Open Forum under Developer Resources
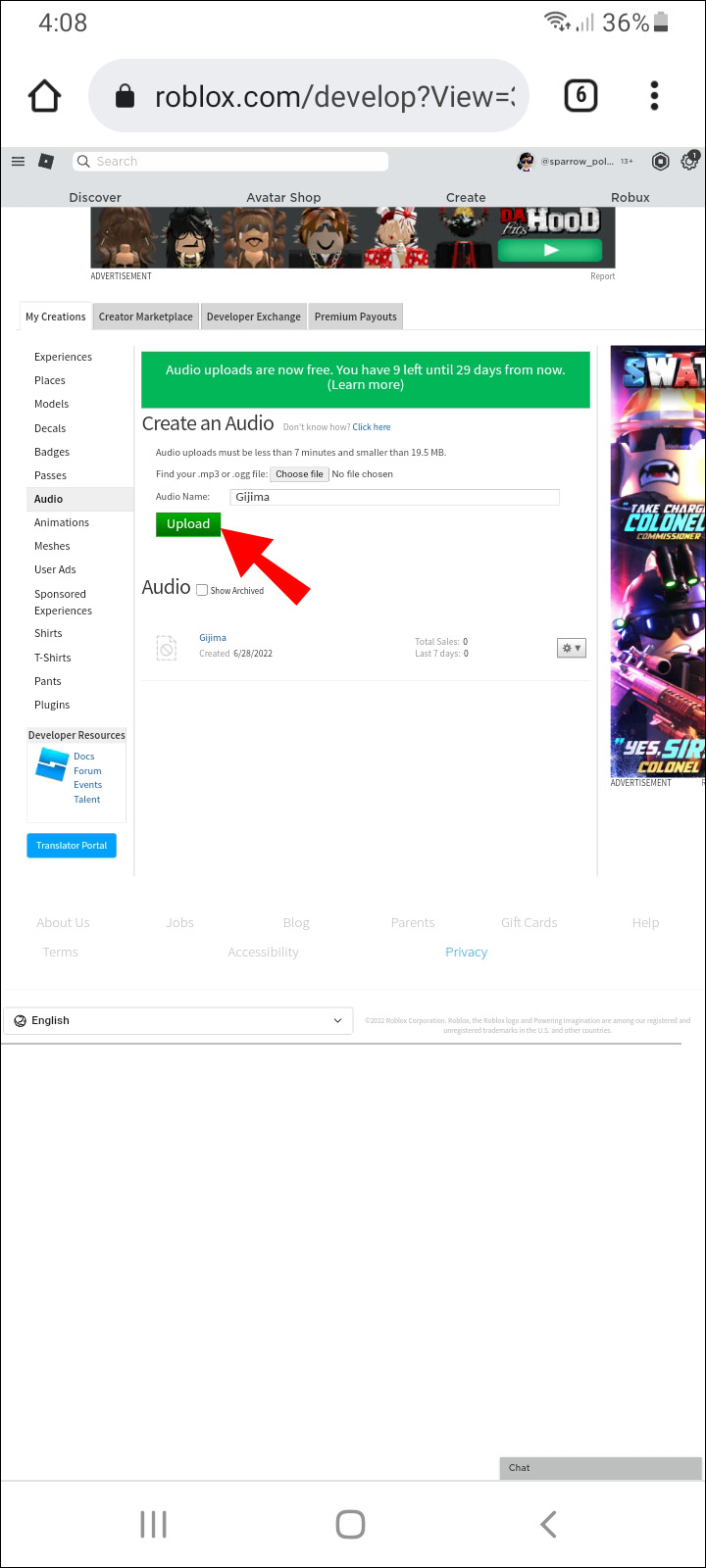This screenshot has width=706, height=1568. [87, 771]
